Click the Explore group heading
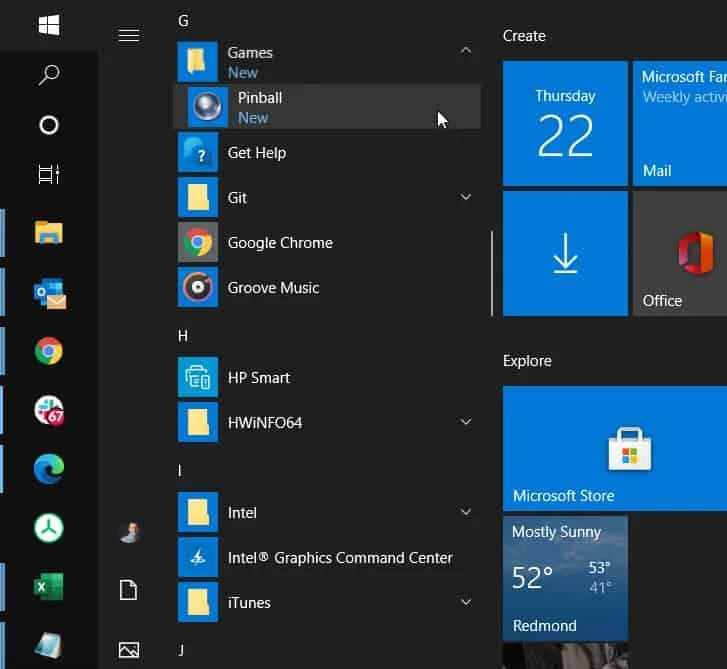This screenshot has width=727, height=669. pyautogui.click(x=527, y=361)
